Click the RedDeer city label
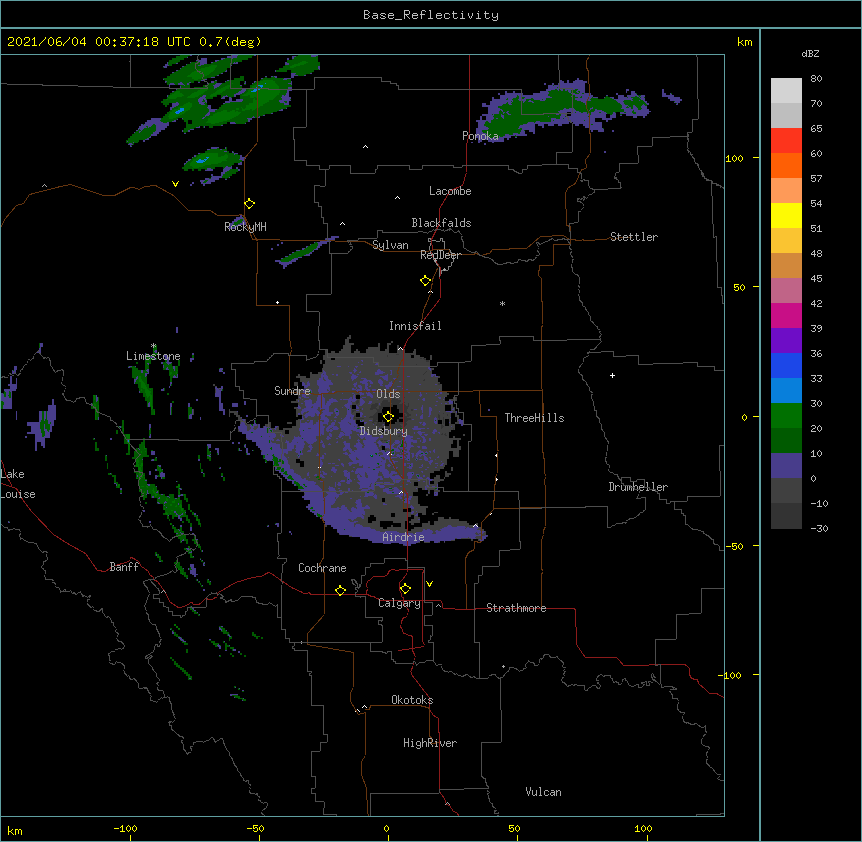 pyautogui.click(x=440, y=255)
